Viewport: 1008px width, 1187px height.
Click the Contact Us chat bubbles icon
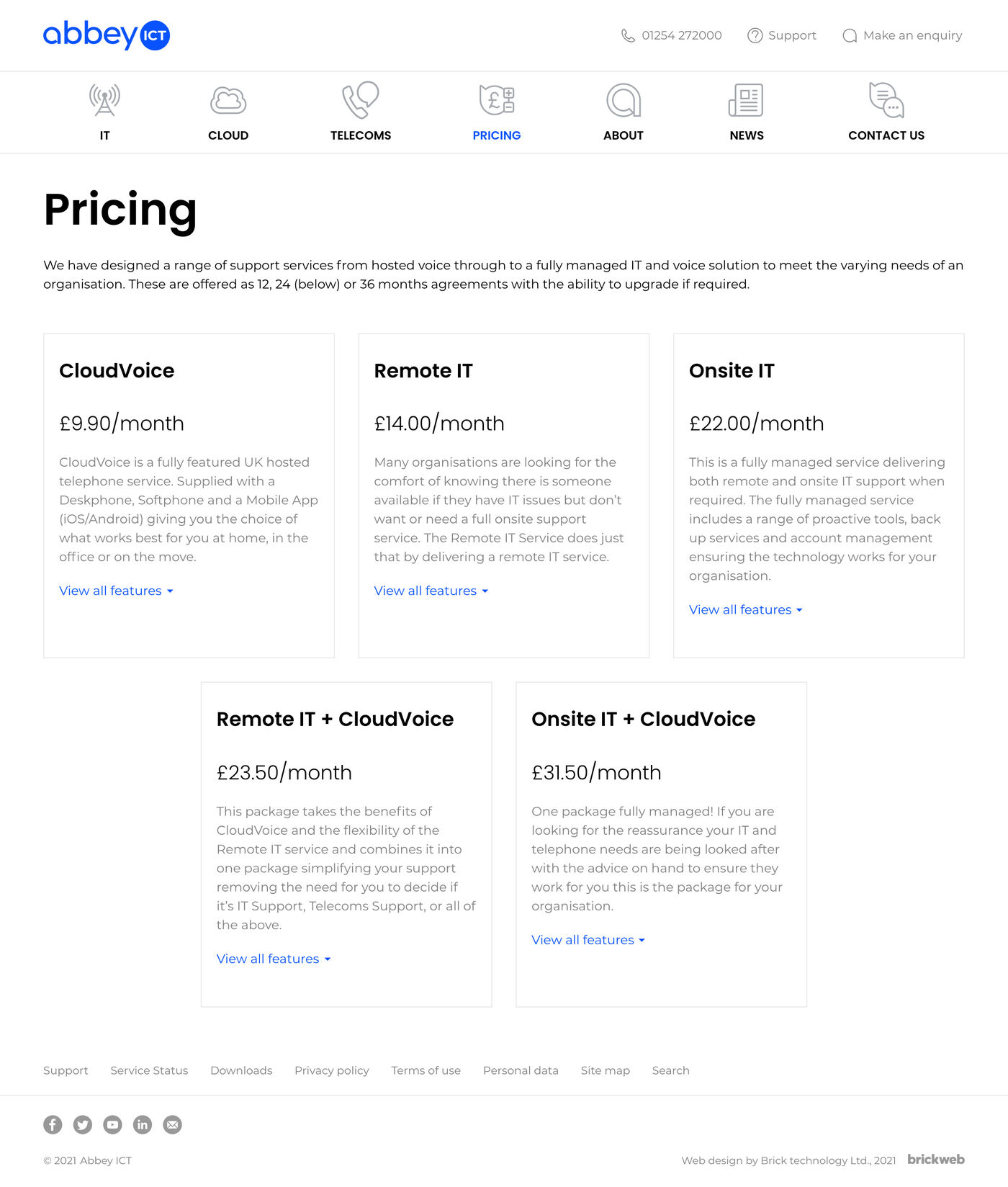tap(886, 100)
